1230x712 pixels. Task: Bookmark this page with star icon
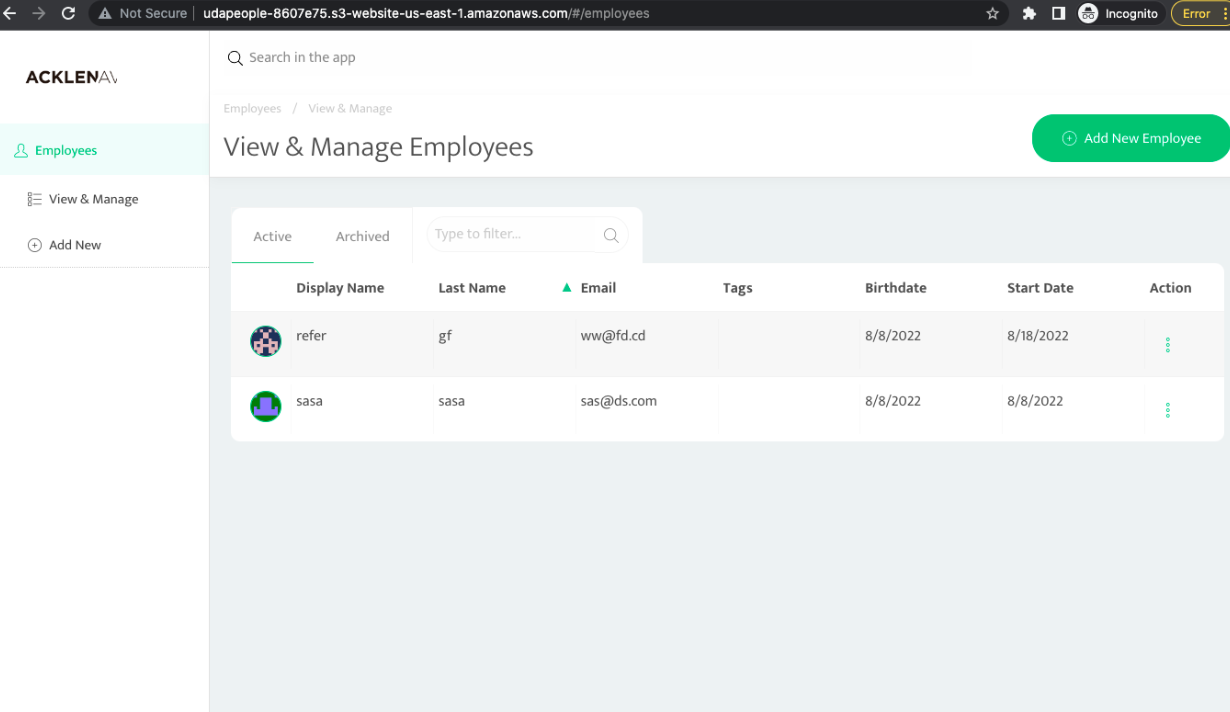coord(992,14)
